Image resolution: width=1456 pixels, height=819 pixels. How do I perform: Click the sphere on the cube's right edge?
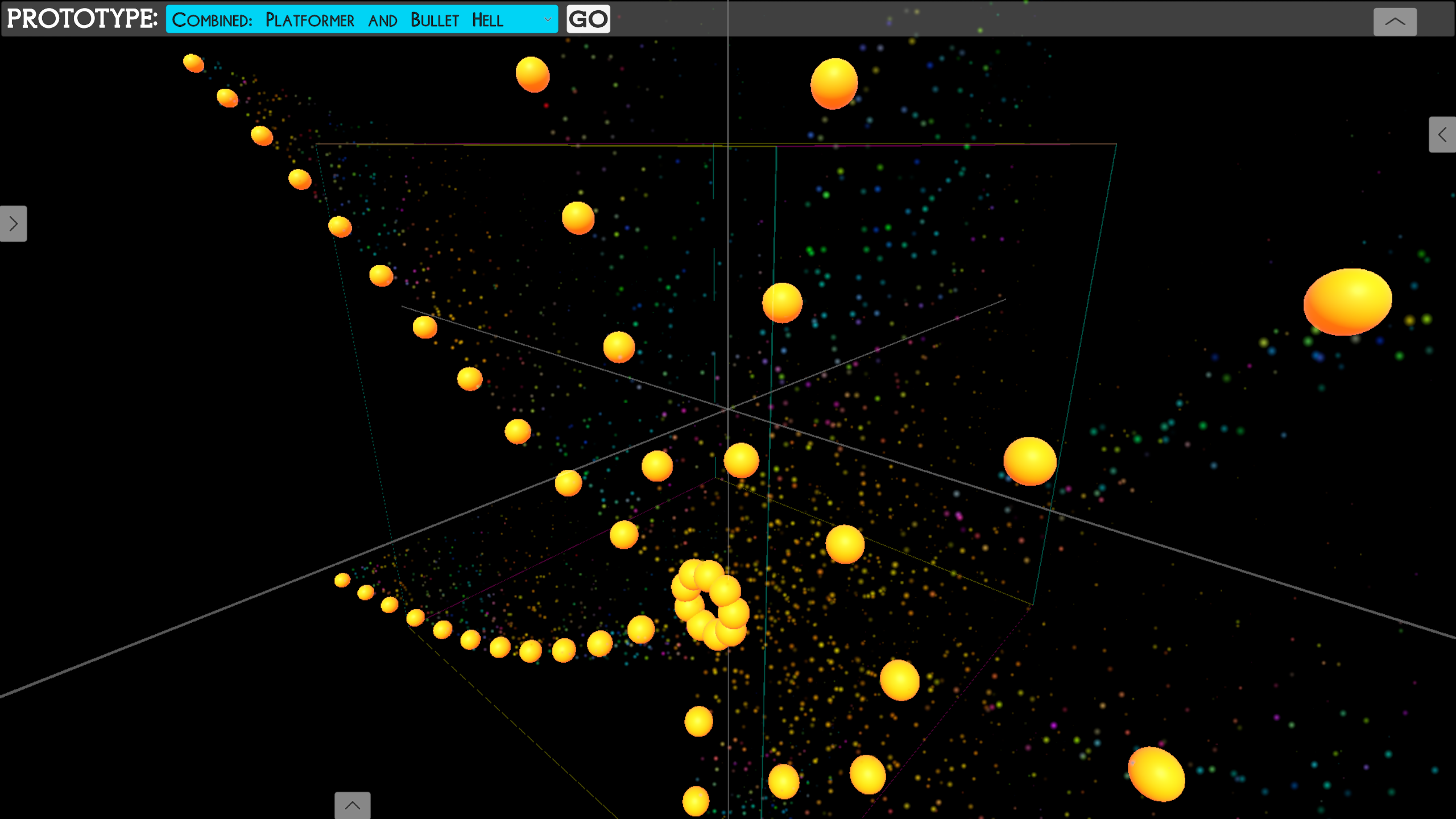(1029, 461)
